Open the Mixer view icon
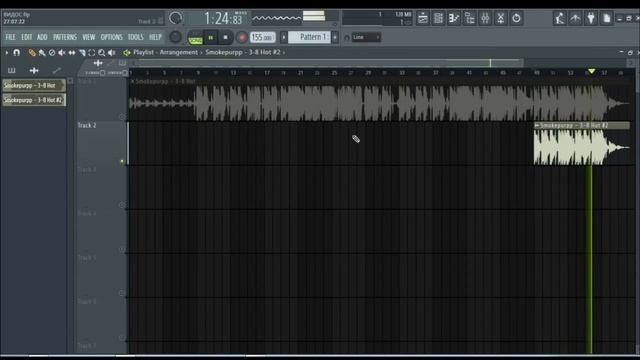 pyautogui.click(x=485, y=18)
